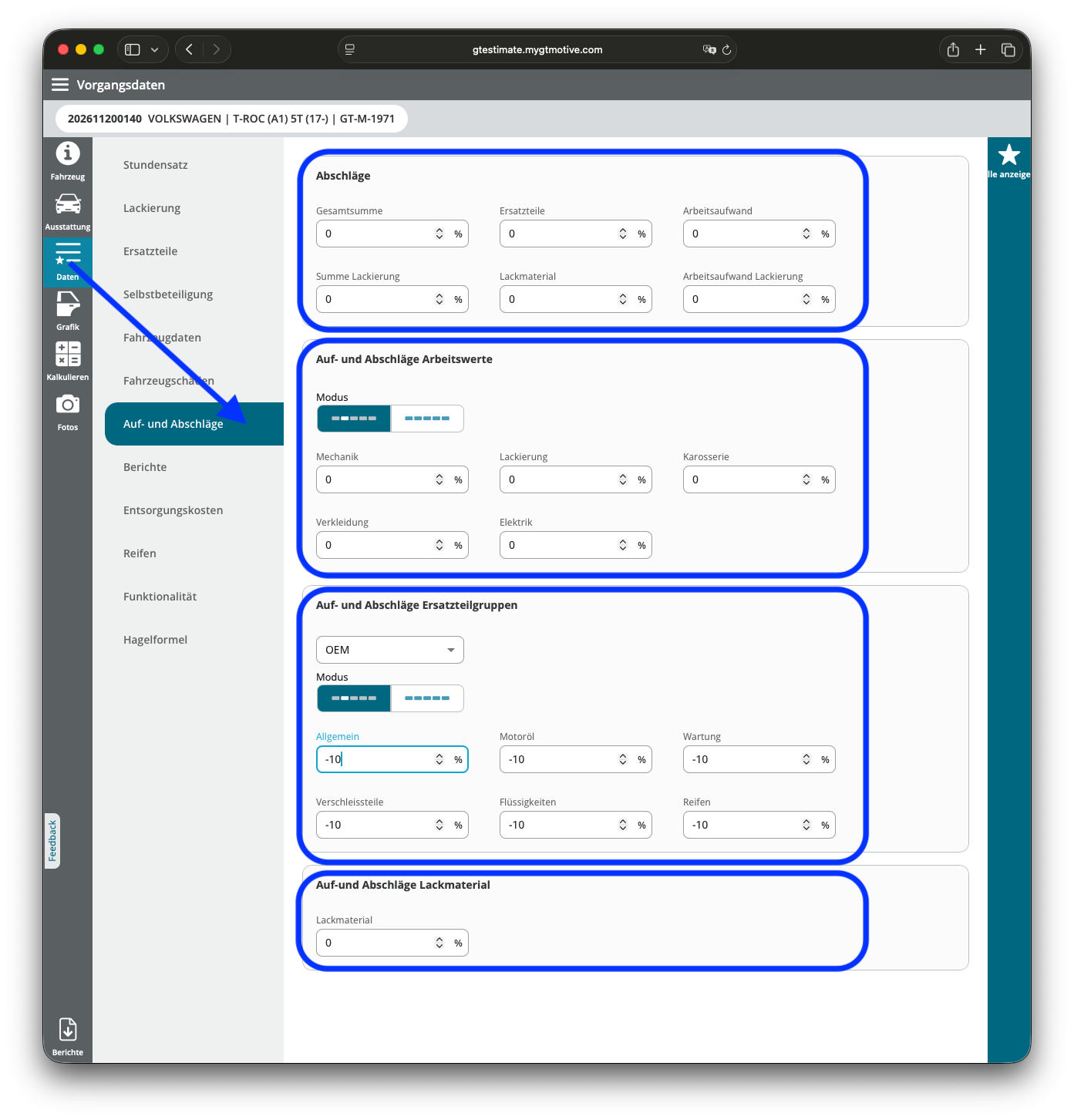This screenshot has width=1074, height=1120.
Task: Open the hamburger menu next to Vorgangsdaten
Action: [x=60, y=85]
